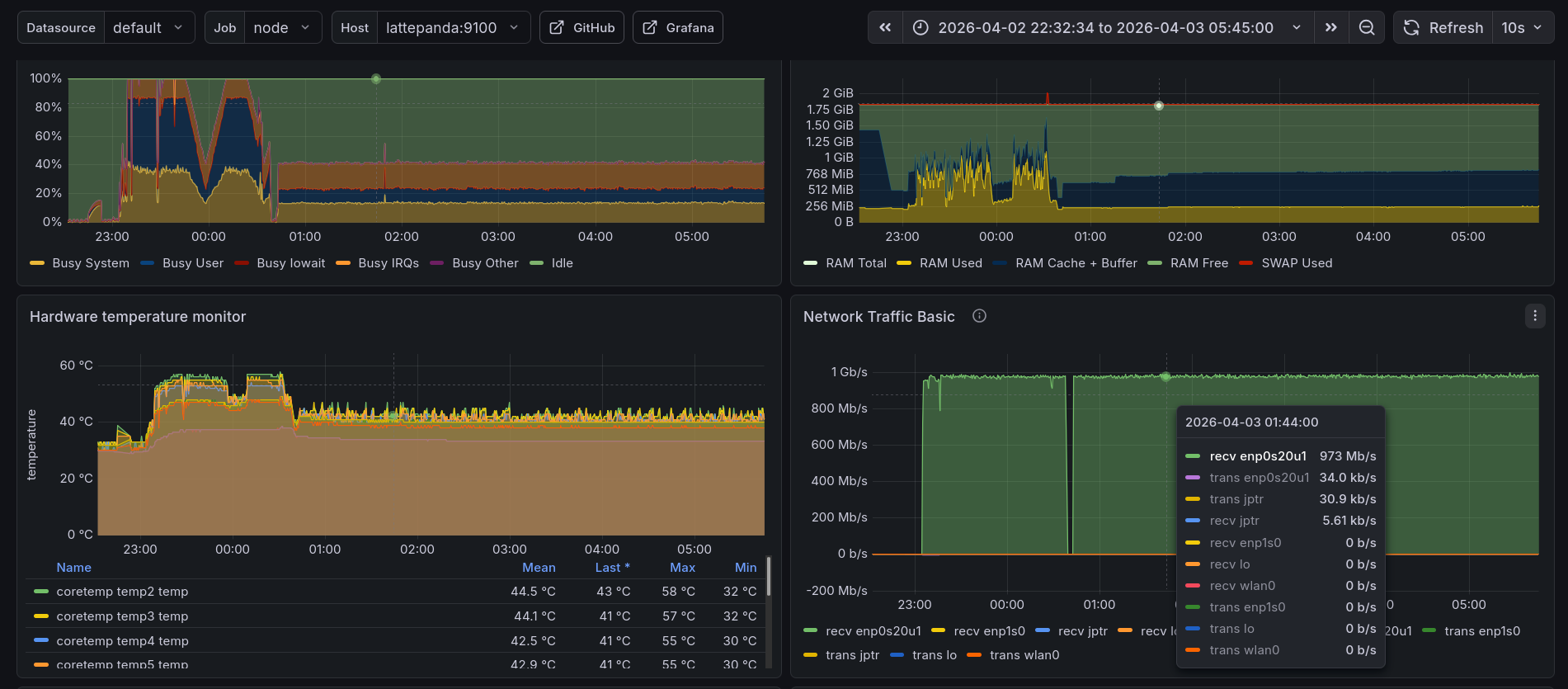1568x689 pixels.
Task: Open the 10s refresh interval dropdown
Action: 1522,27
